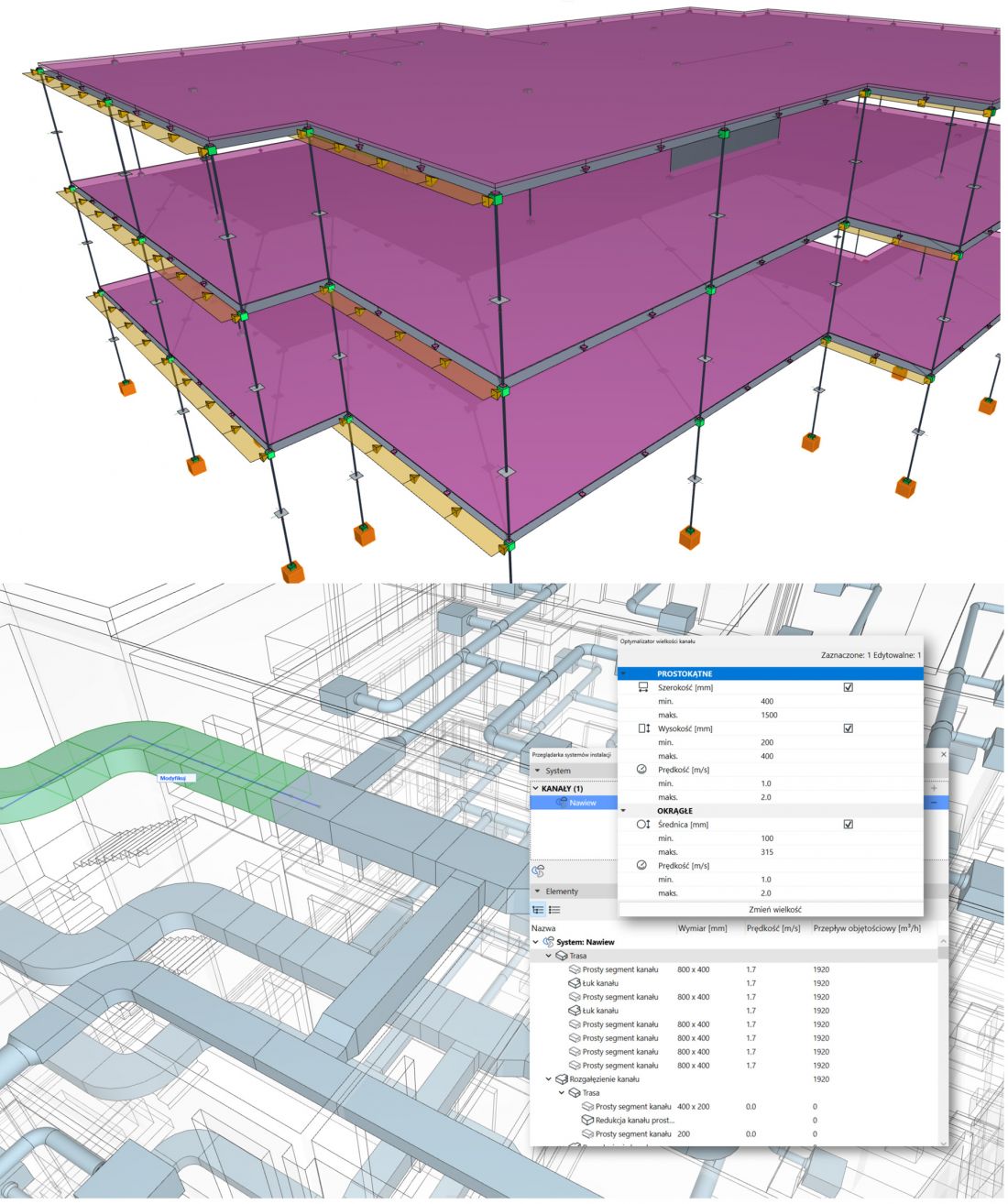Switch elements to flat list view icon
Viewport: 1008px width, 1204px height.
(554, 912)
